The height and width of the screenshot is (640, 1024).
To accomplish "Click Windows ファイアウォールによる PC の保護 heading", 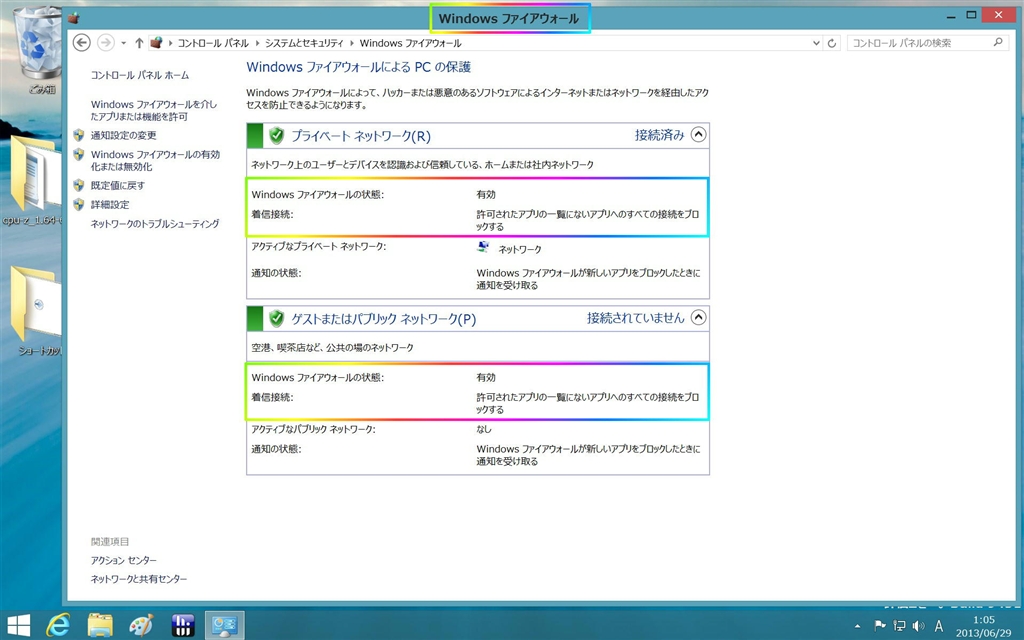I will (x=359, y=67).
